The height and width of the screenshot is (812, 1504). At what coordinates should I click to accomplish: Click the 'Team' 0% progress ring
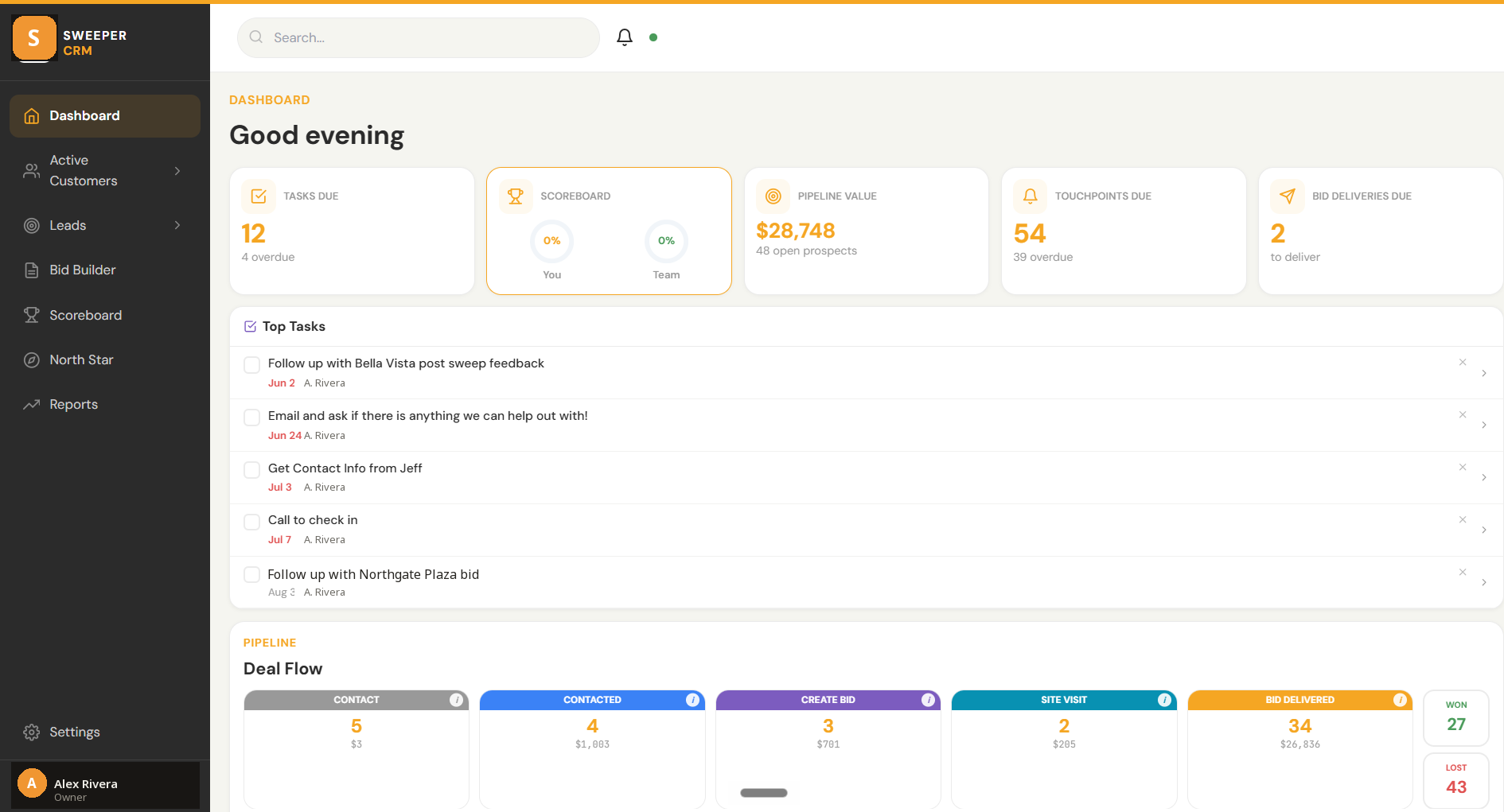pyautogui.click(x=666, y=241)
